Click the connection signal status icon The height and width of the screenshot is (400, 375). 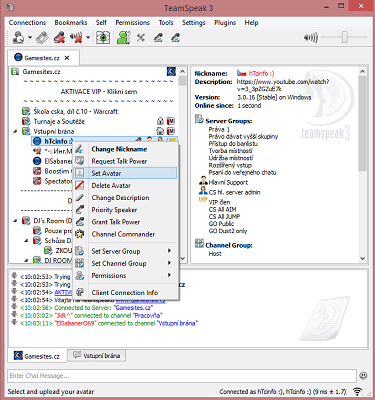(x=358, y=391)
